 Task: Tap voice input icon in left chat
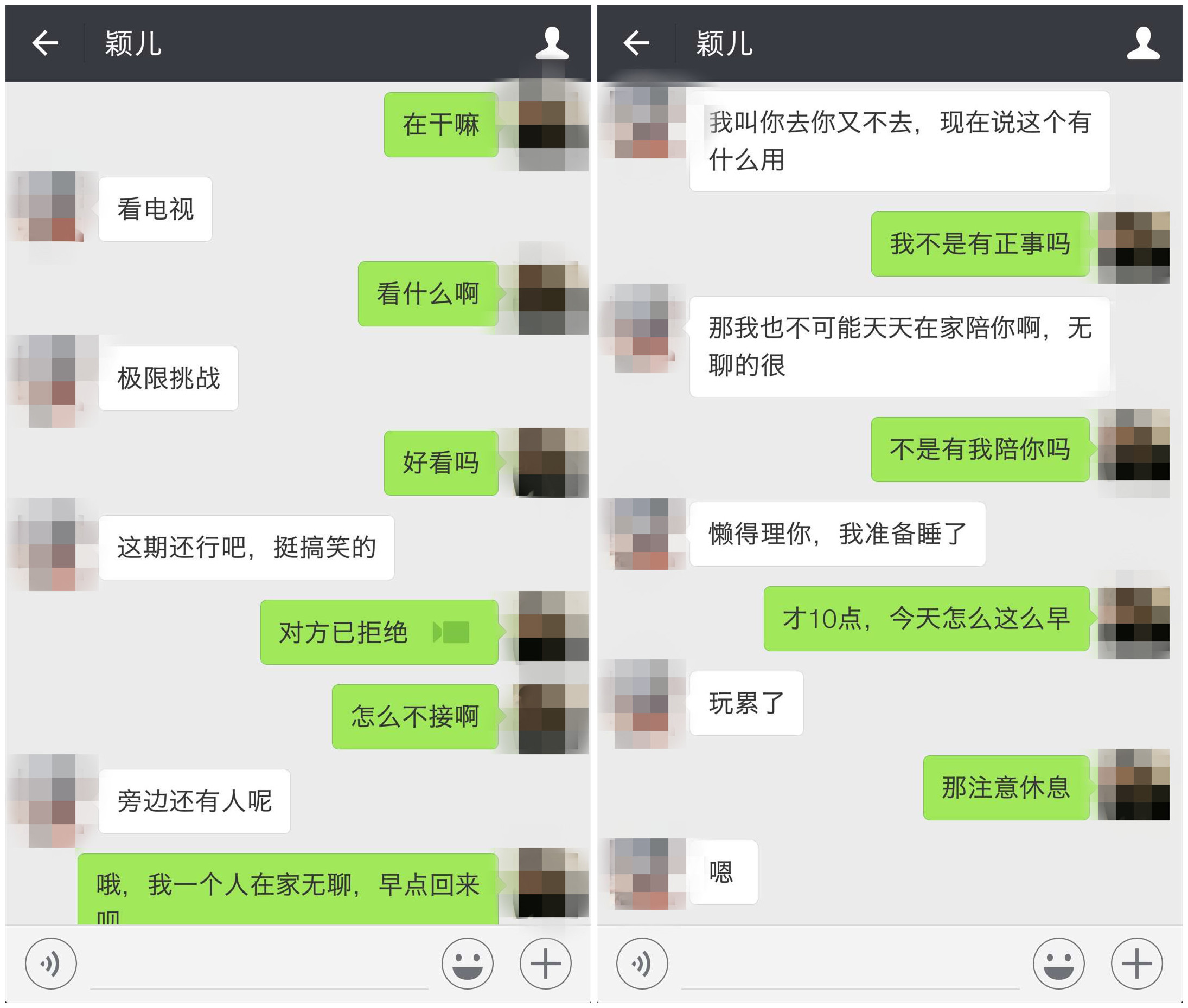(x=51, y=964)
